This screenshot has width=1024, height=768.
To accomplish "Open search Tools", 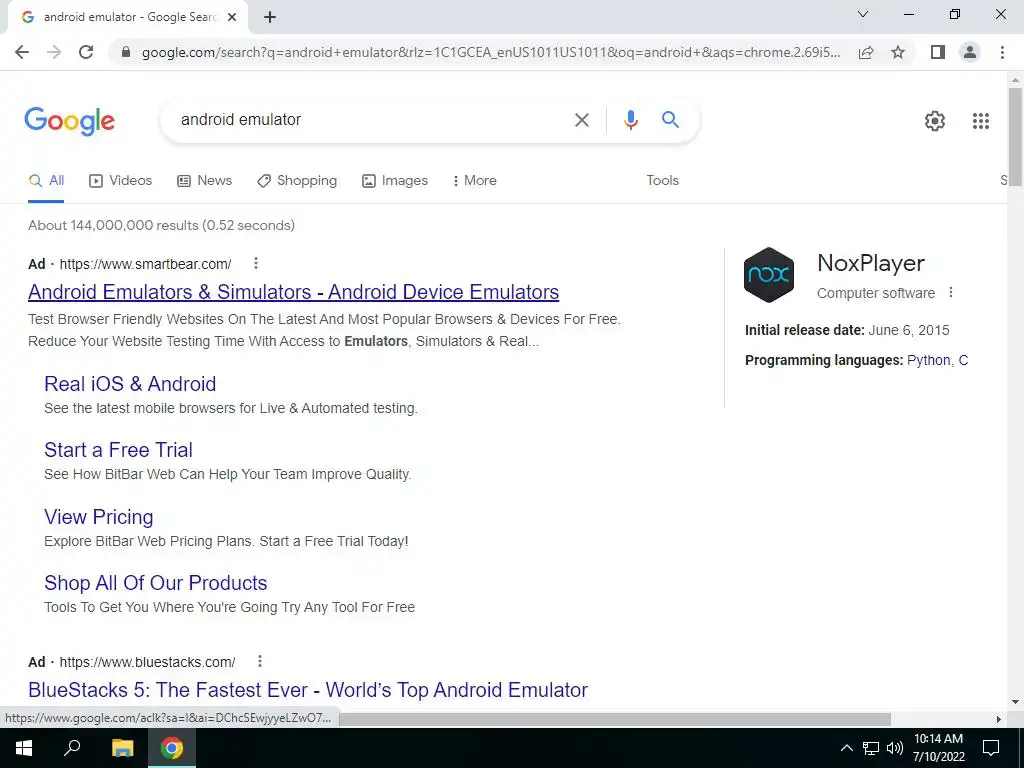I will [x=662, y=180].
